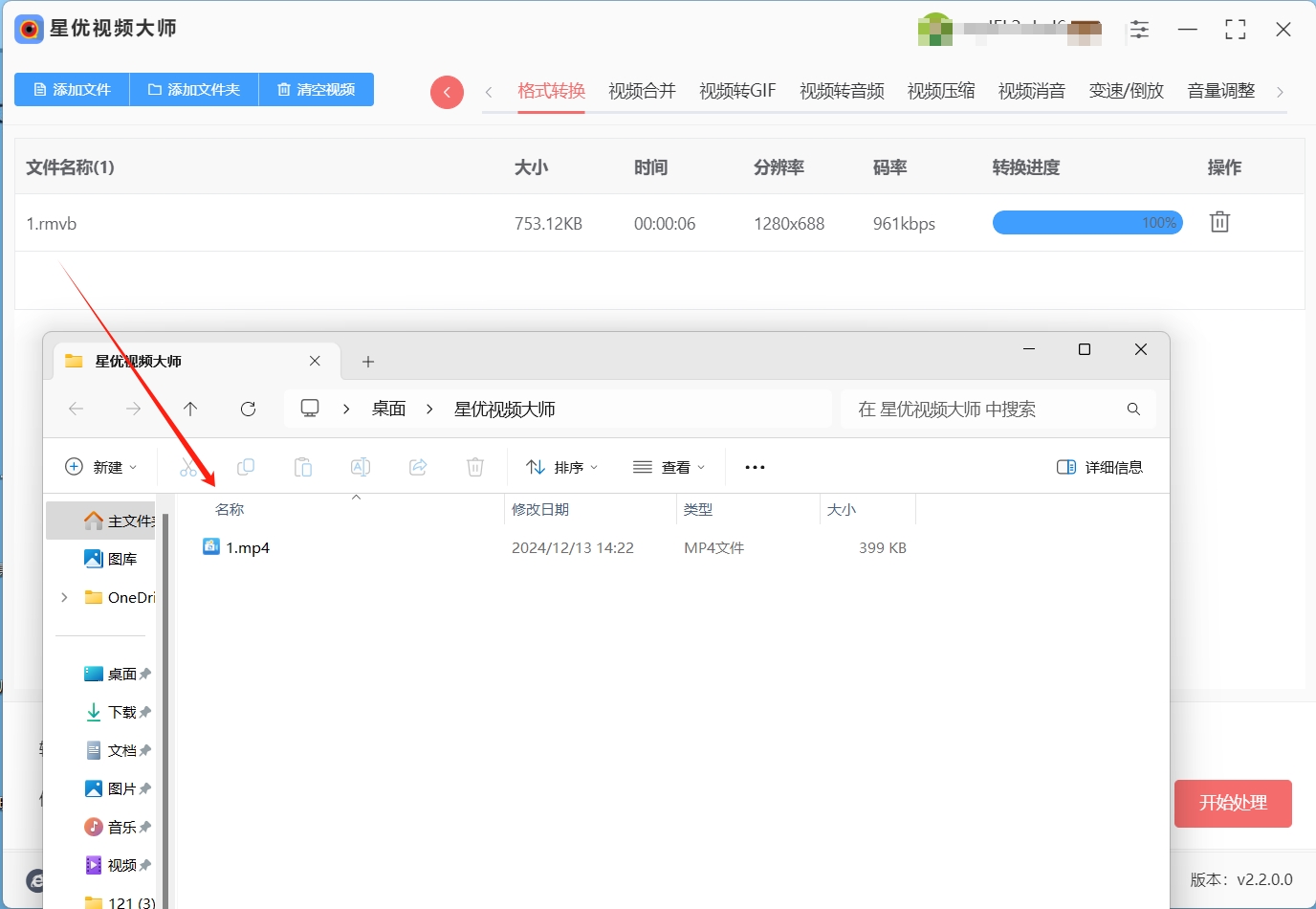The width and height of the screenshot is (1316, 909).
Task: Click the 星优视频大师 app logo
Action: [x=30, y=30]
